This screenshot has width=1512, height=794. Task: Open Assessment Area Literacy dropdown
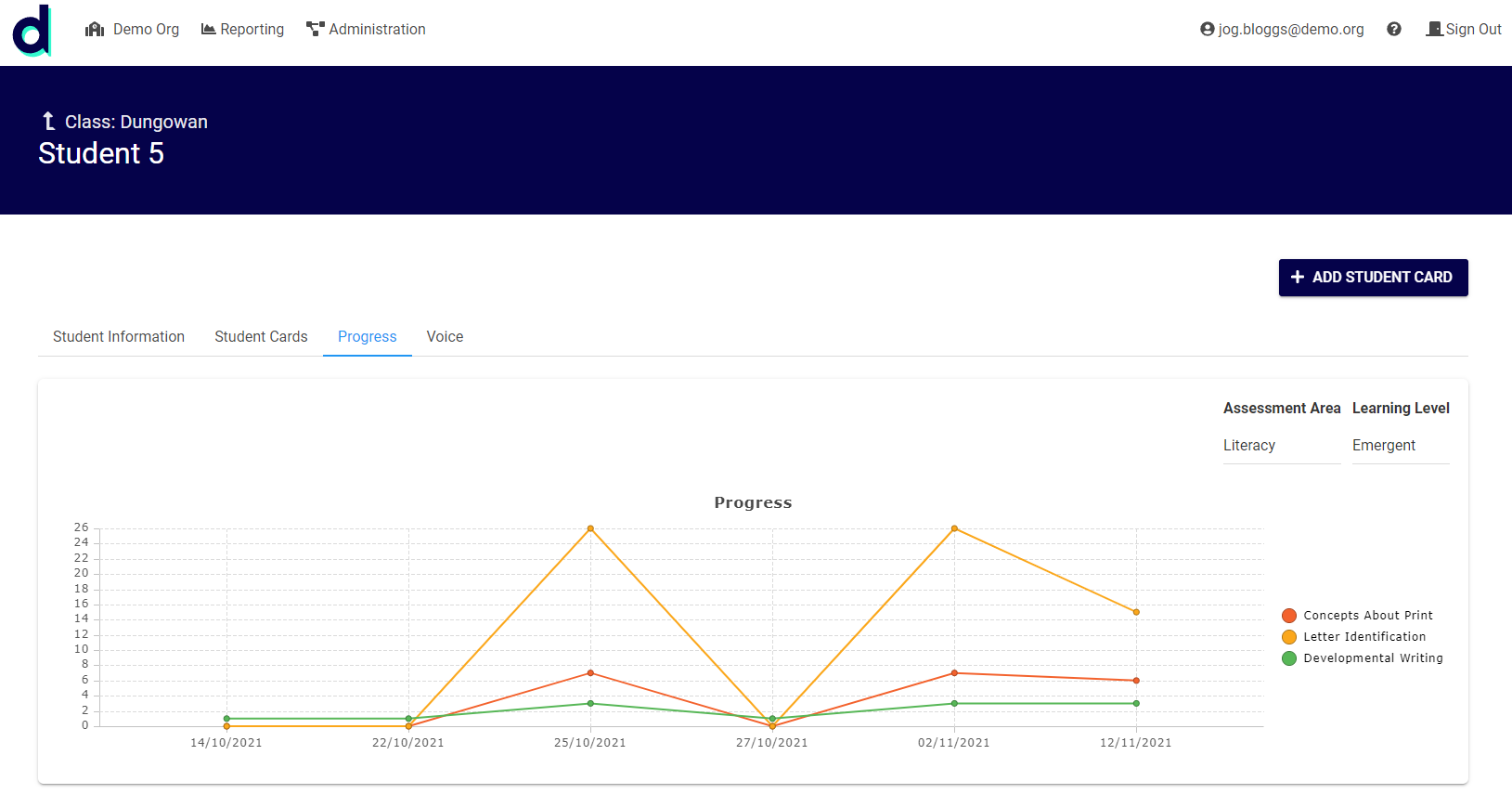click(1282, 446)
